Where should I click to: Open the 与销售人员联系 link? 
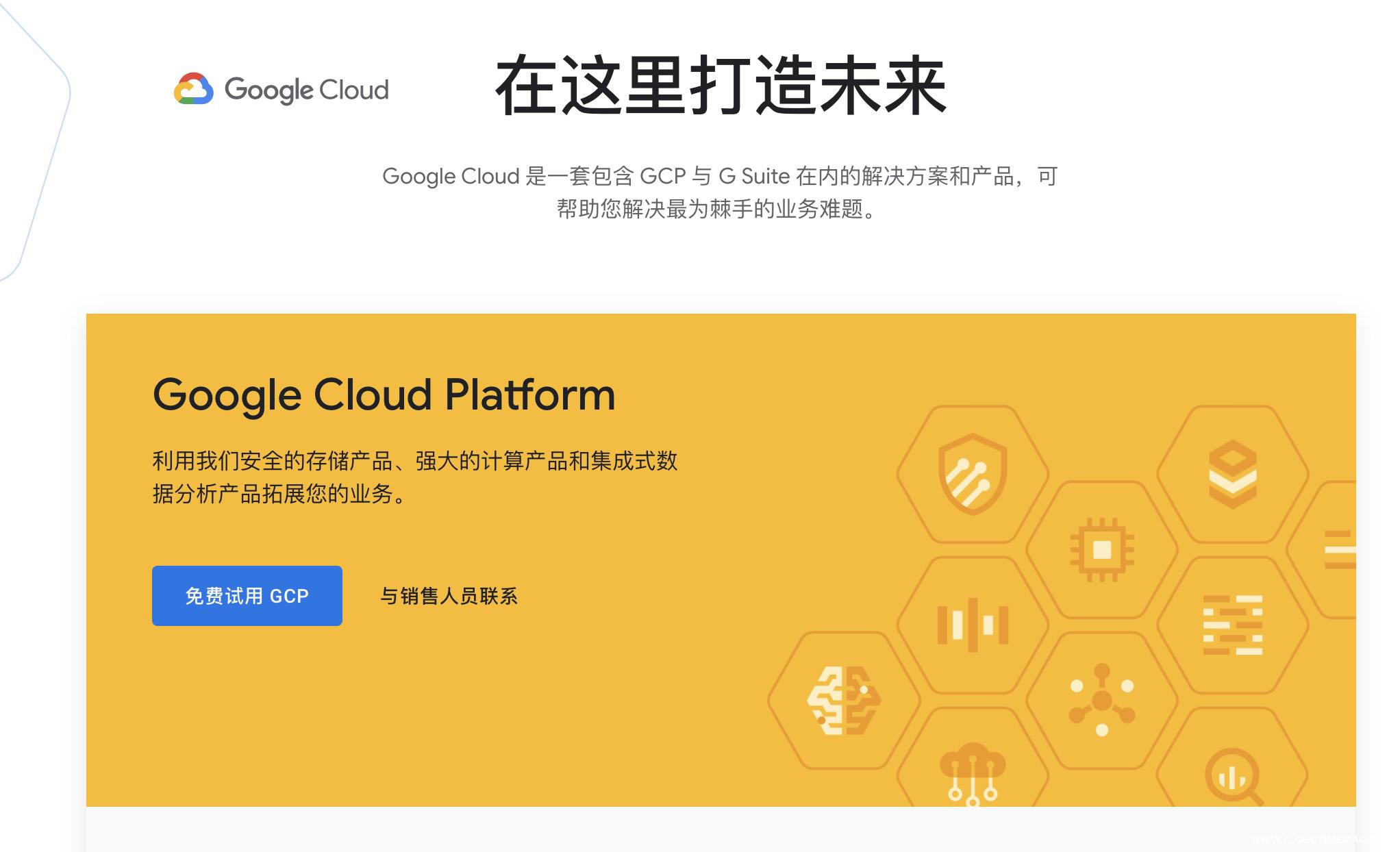(x=449, y=596)
